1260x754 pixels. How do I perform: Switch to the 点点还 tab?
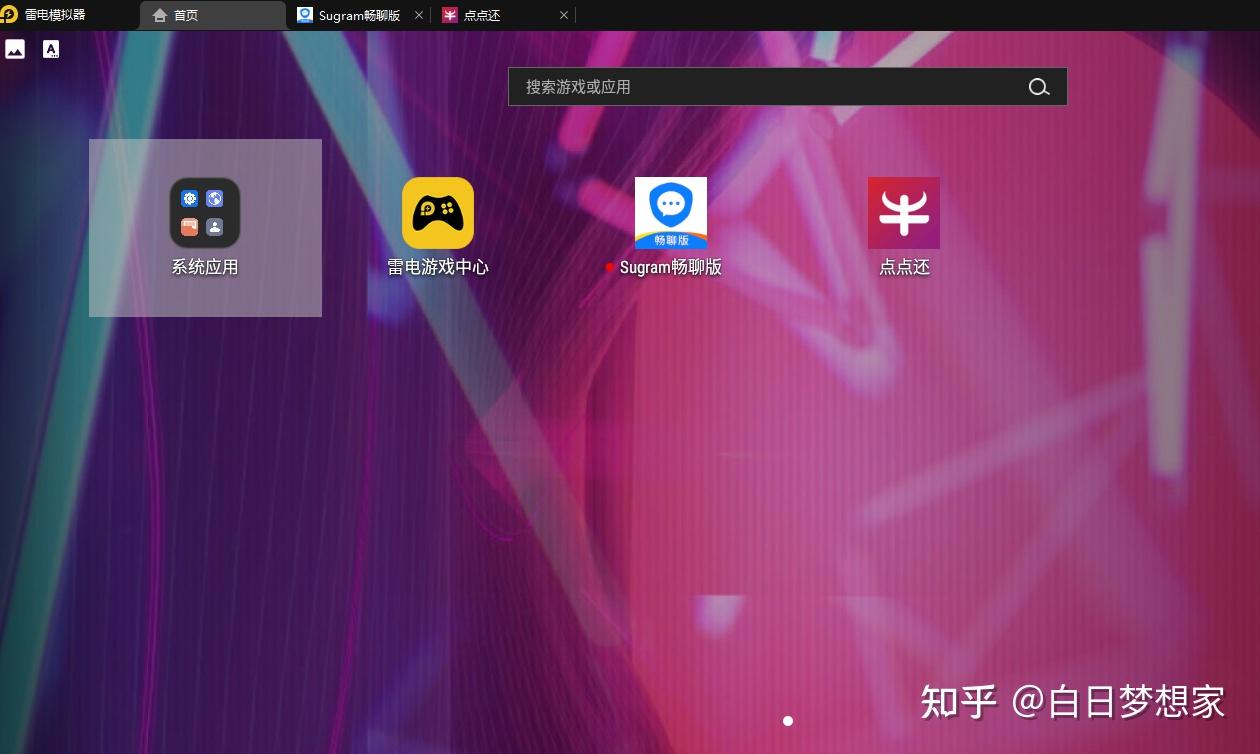tap(504, 15)
